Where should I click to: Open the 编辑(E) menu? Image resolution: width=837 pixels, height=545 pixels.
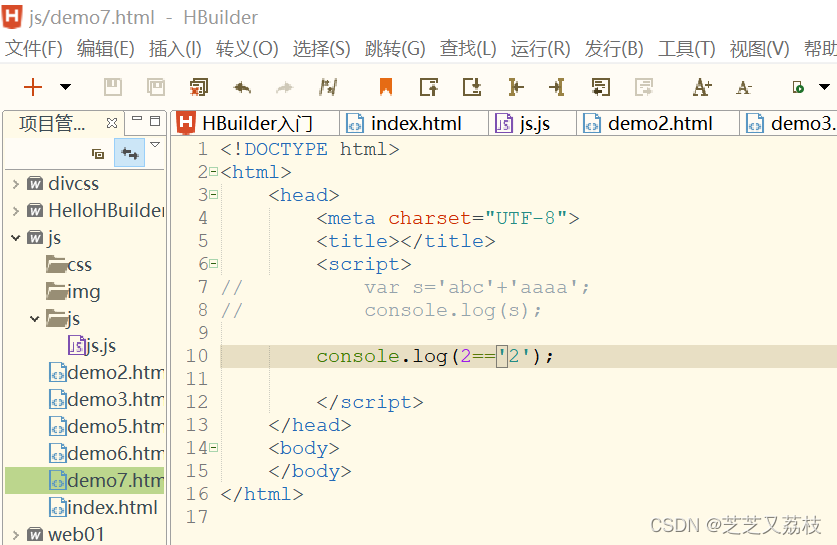pyautogui.click(x=105, y=49)
